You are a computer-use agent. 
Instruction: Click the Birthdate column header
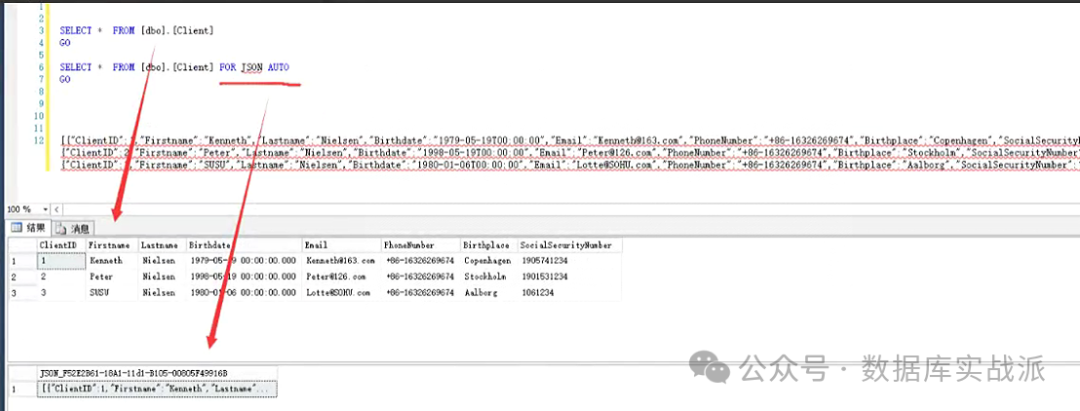(x=210, y=244)
